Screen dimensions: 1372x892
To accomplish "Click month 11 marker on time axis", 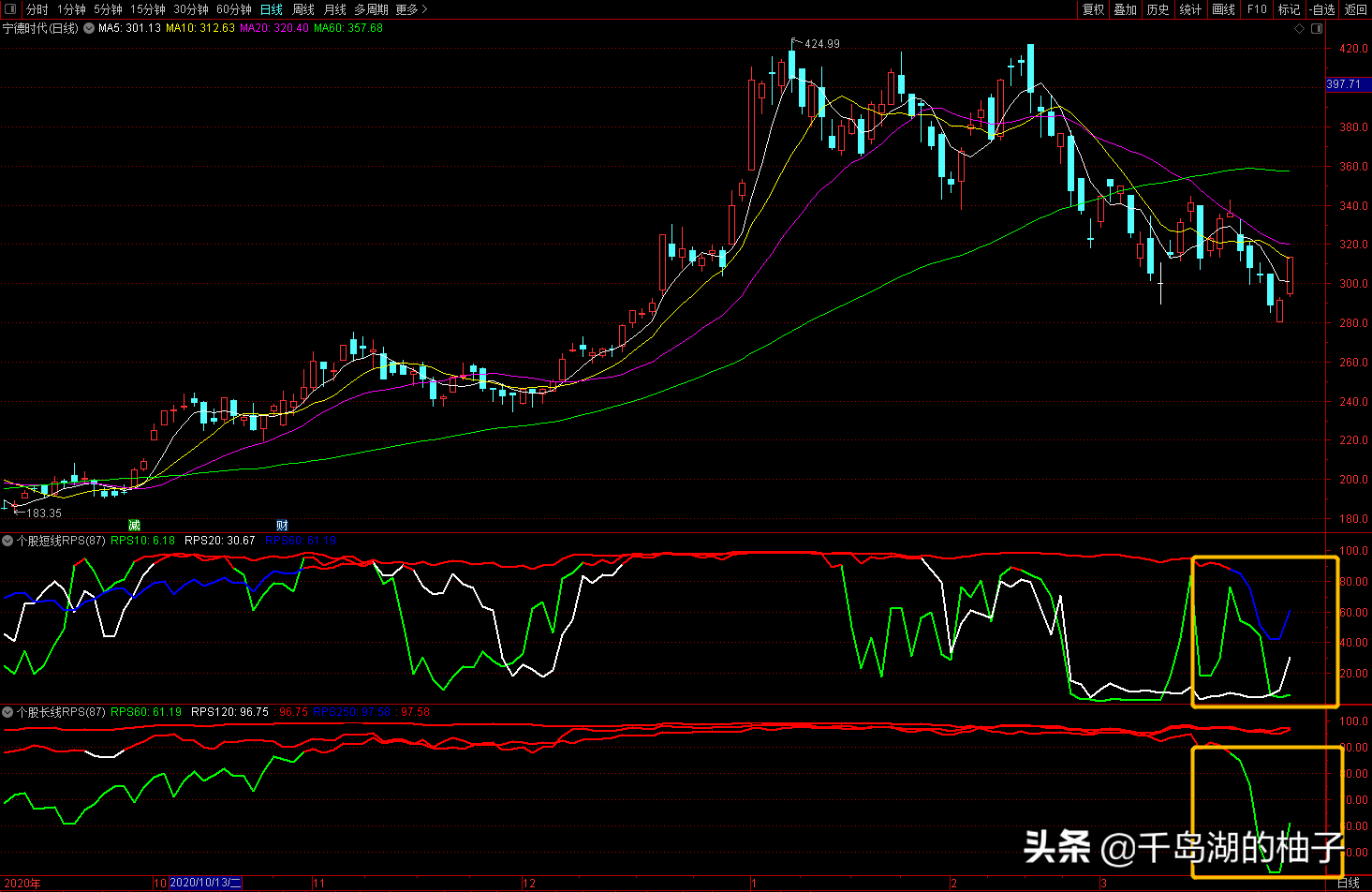I will click(x=319, y=884).
